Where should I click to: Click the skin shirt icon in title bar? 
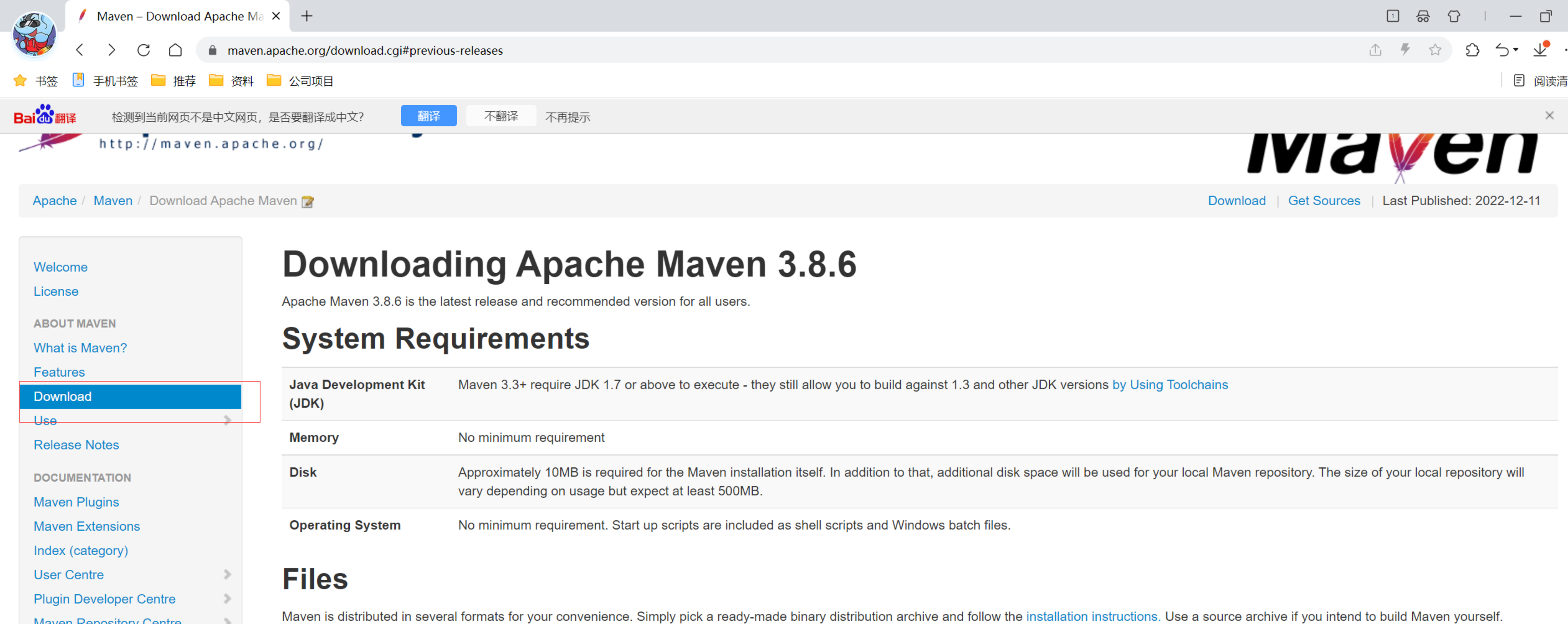click(1454, 16)
